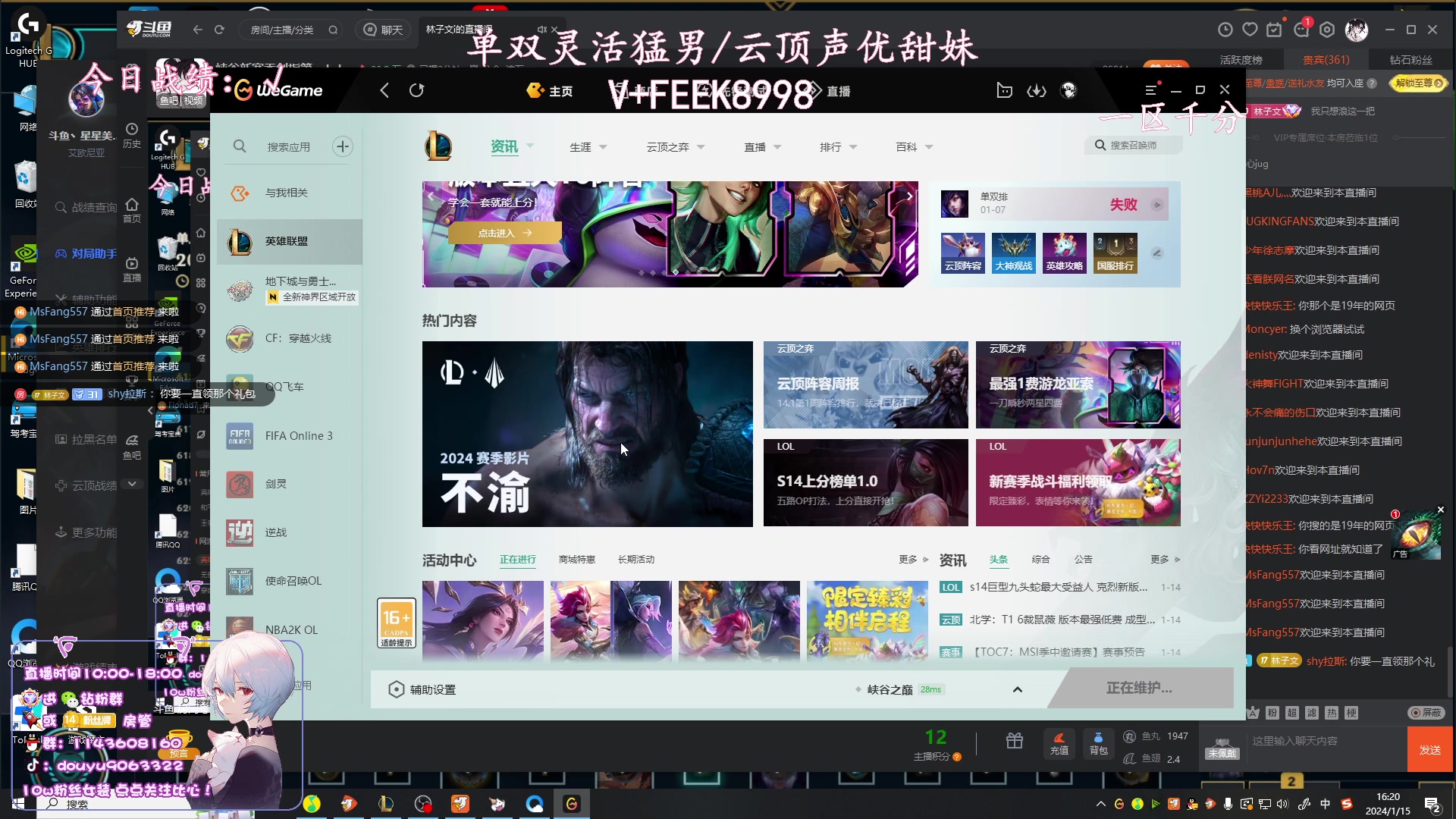
Task: Switch to 长期活动 activity tab
Action: coord(635,560)
